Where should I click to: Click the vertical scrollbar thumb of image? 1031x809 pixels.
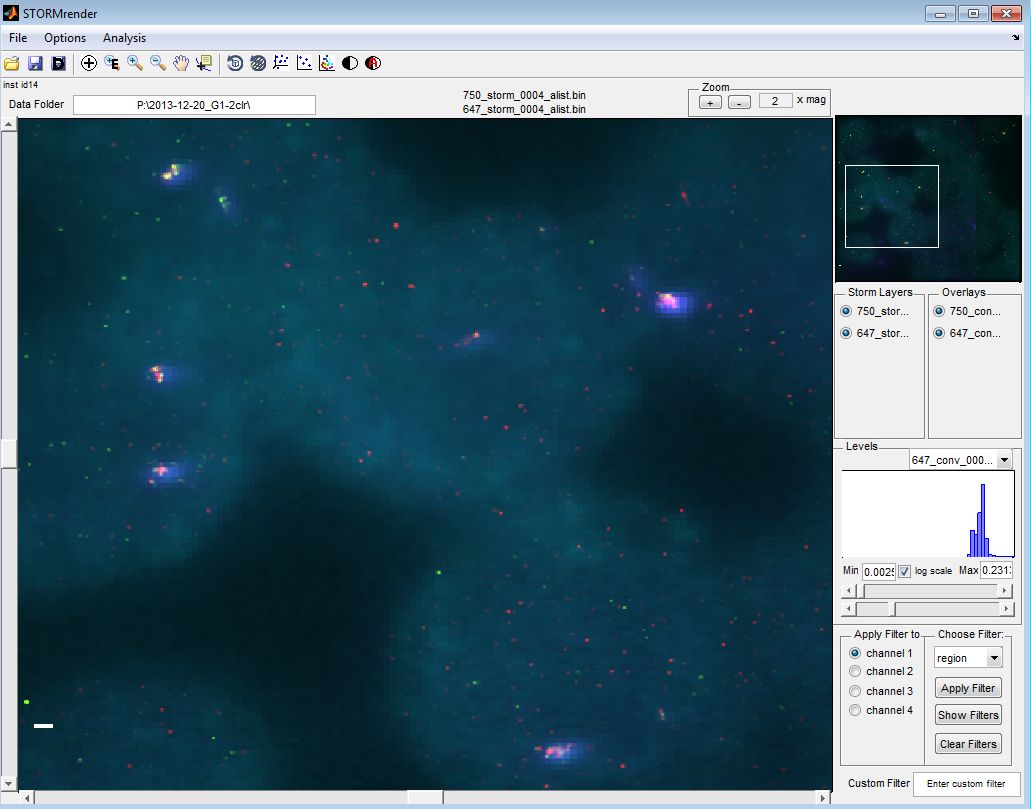pyautogui.click(x=9, y=453)
